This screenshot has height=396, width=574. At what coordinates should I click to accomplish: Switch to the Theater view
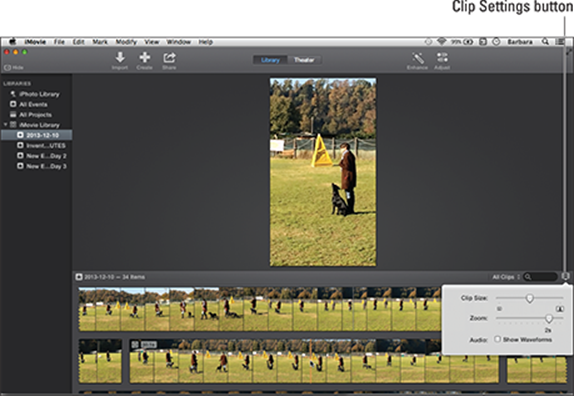(x=304, y=60)
